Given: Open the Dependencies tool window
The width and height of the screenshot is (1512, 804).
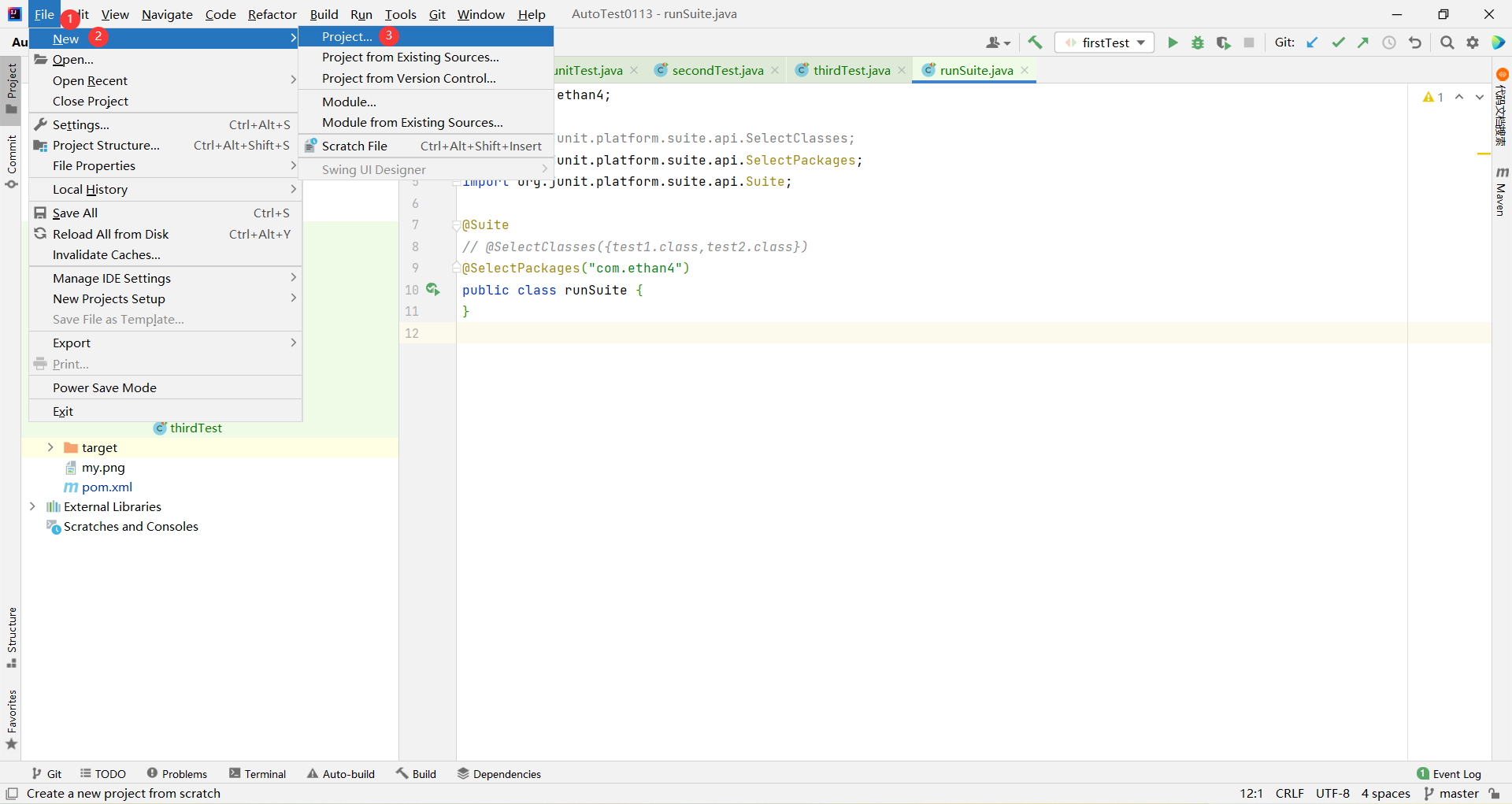Looking at the screenshot, I should (499, 774).
